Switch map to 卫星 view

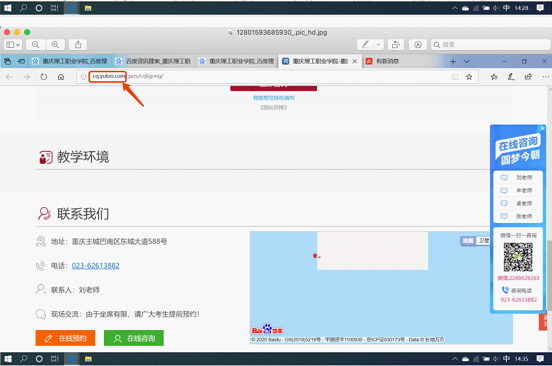pyautogui.click(x=483, y=241)
